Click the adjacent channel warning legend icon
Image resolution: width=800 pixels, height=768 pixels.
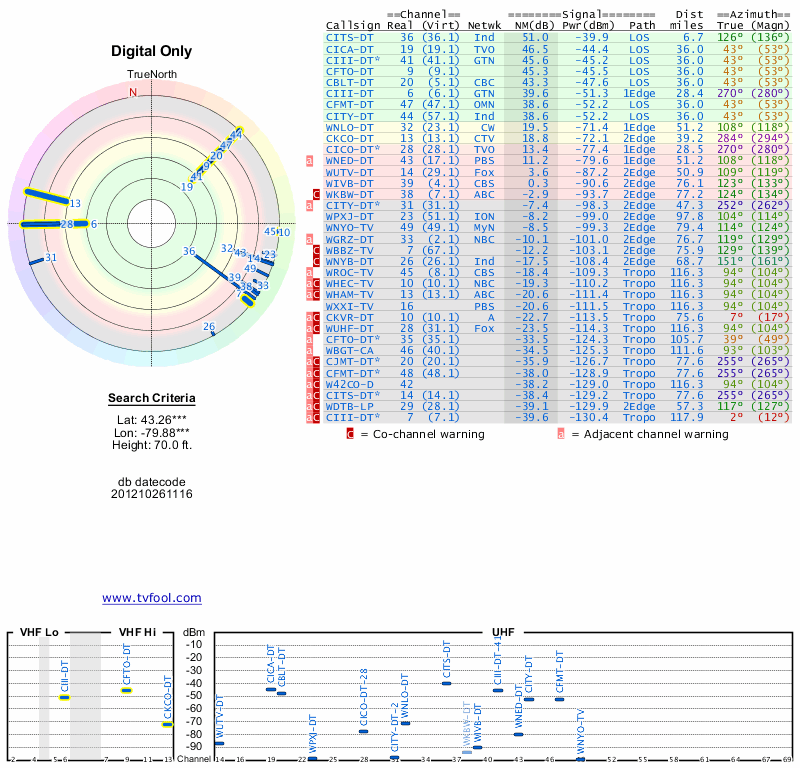561,435
